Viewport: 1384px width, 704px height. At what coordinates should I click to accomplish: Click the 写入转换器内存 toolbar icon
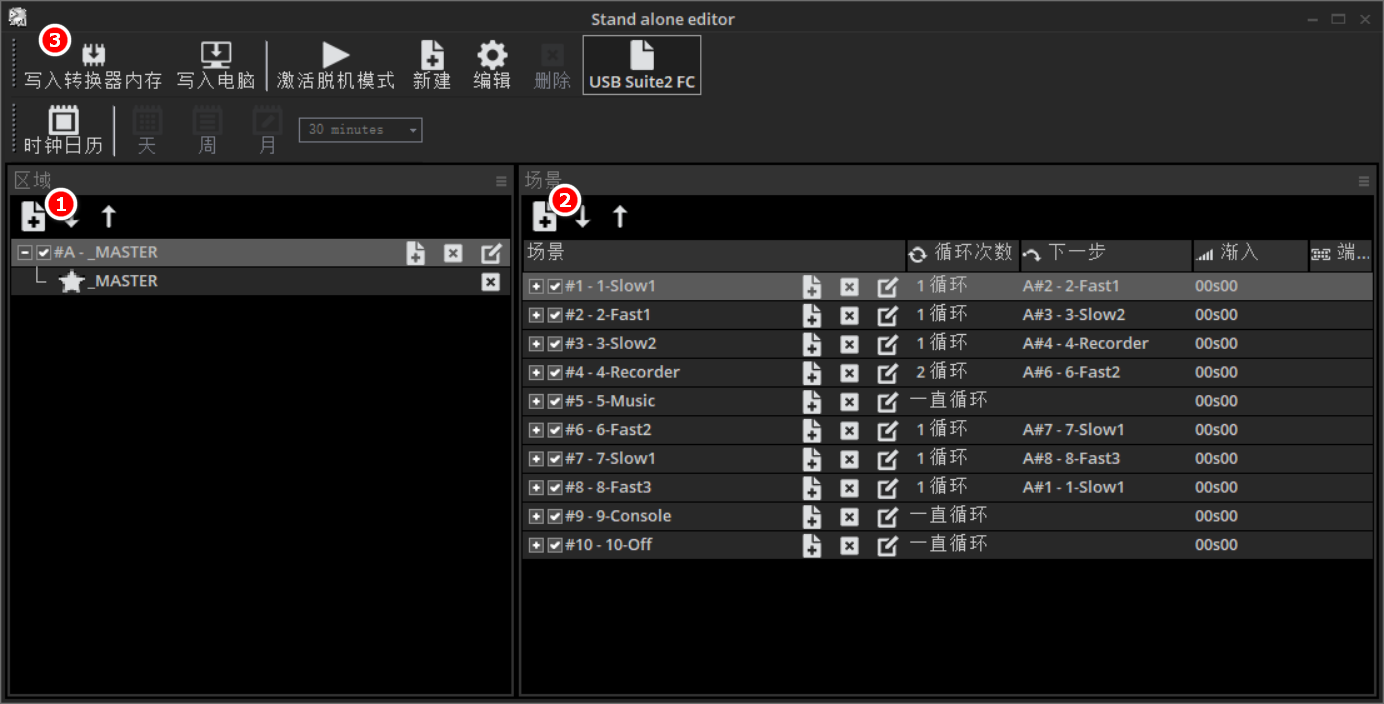tap(92, 56)
